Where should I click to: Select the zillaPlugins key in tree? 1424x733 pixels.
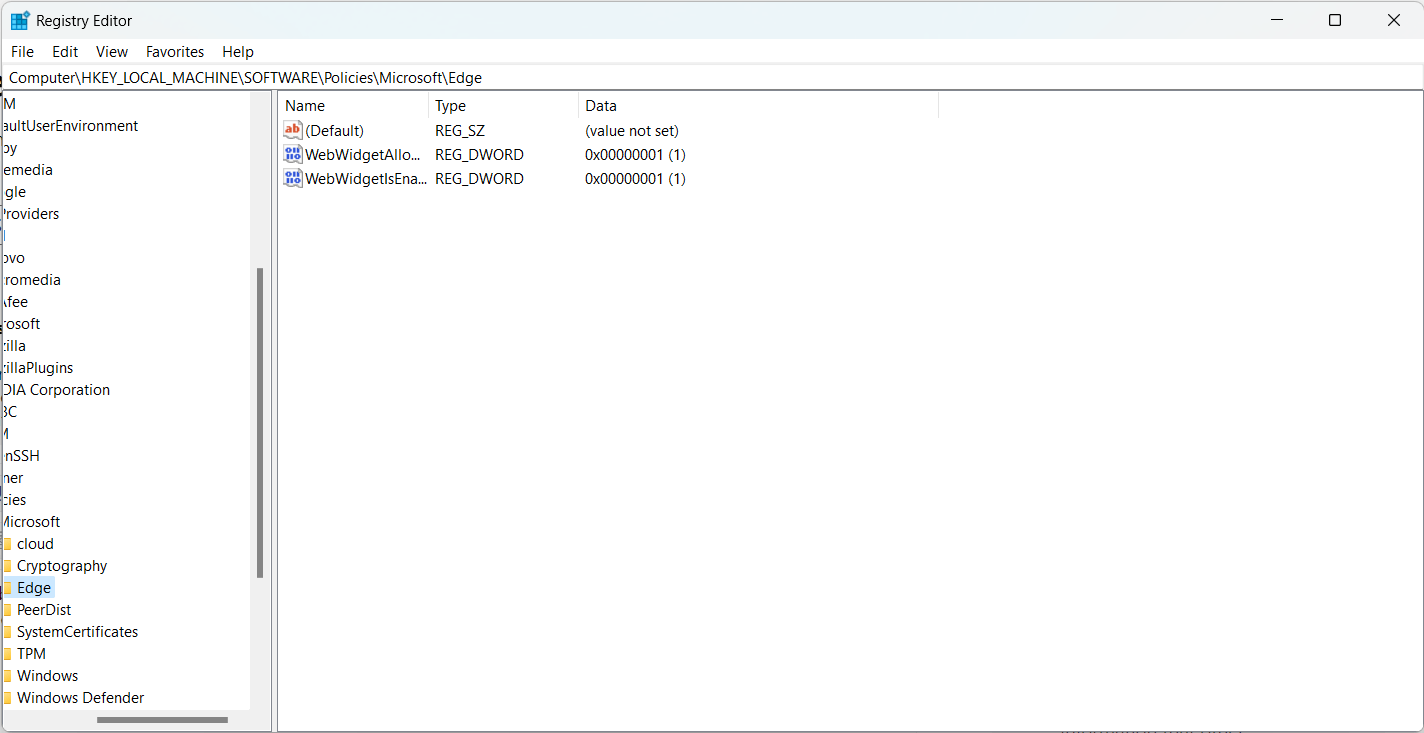37,368
